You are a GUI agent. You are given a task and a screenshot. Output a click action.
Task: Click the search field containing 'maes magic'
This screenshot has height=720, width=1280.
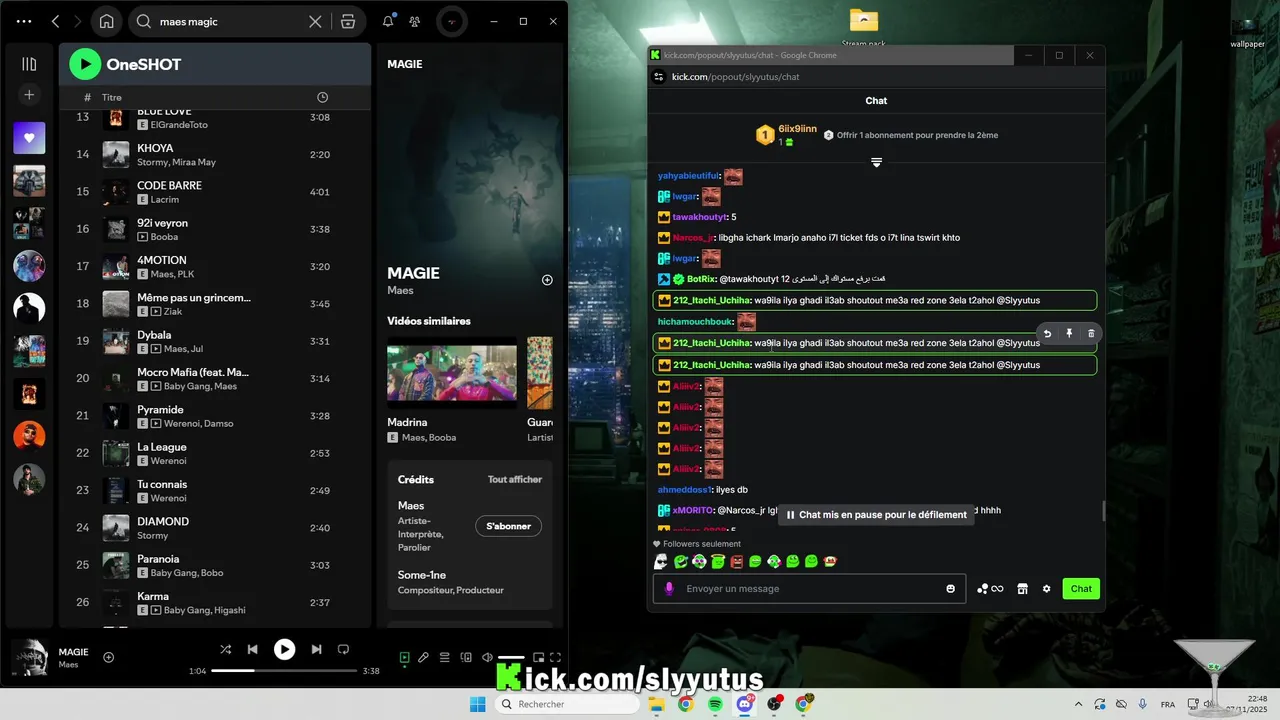tap(230, 21)
